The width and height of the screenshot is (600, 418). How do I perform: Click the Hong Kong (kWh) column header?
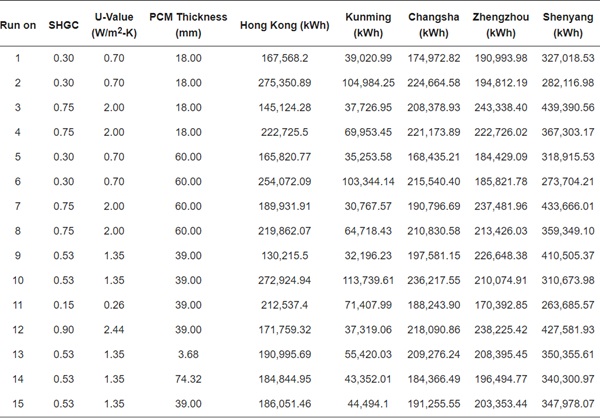pyautogui.click(x=285, y=25)
